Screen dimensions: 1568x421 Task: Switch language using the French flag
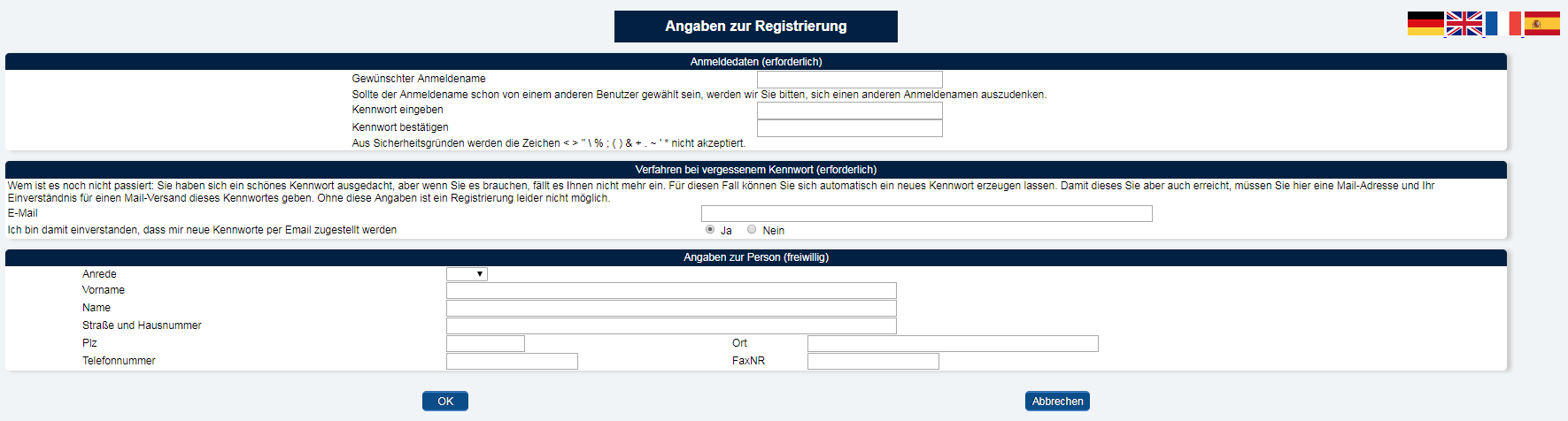pos(1503,24)
